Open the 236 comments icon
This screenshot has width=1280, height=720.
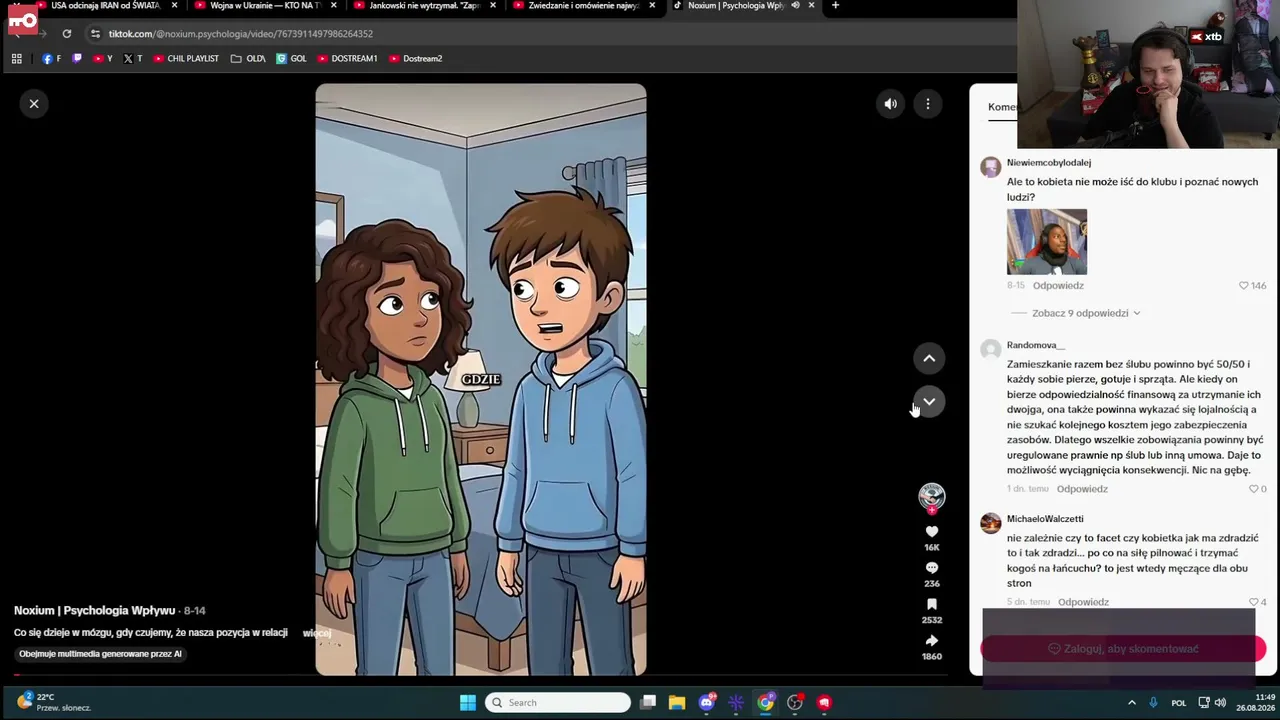tap(932, 568)
